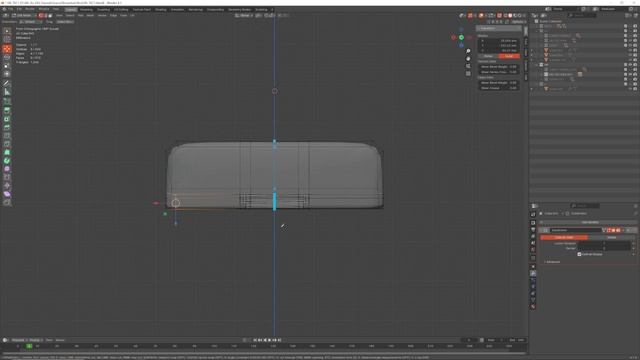Open the Material properties tab
Viewport: 640px width, 360px height.
[533, 307]
